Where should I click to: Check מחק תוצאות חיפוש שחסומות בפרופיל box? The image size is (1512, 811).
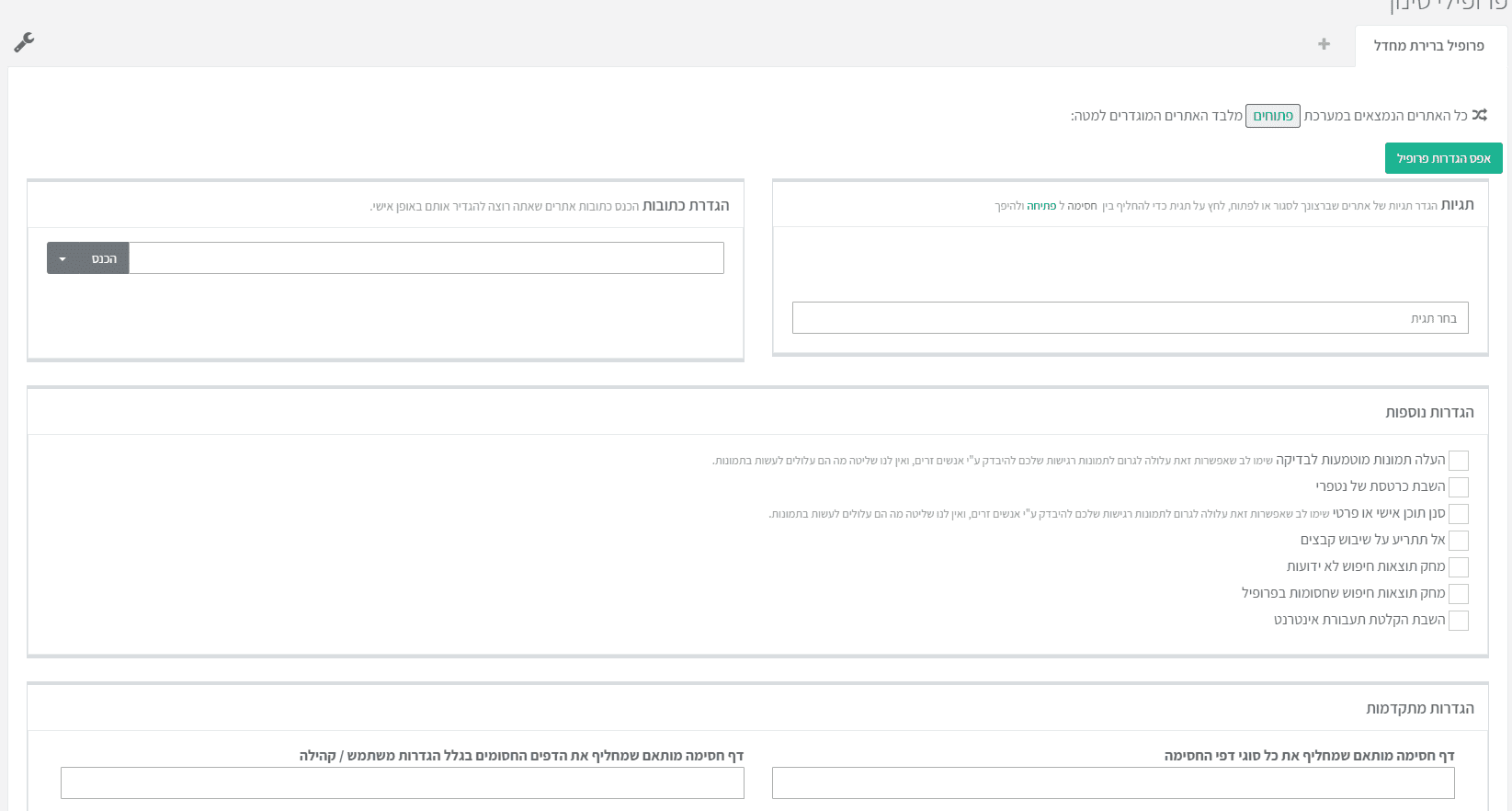pyautogui.click(x=1459, y=594)
